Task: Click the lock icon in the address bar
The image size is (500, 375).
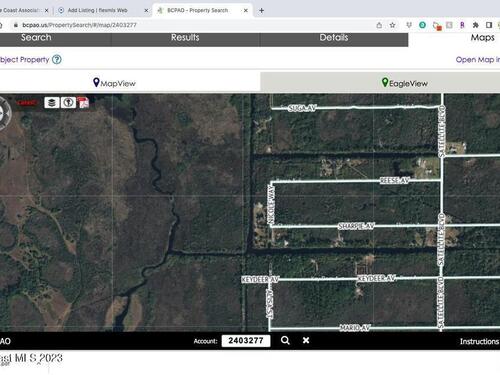Action: tap(16, 25)
